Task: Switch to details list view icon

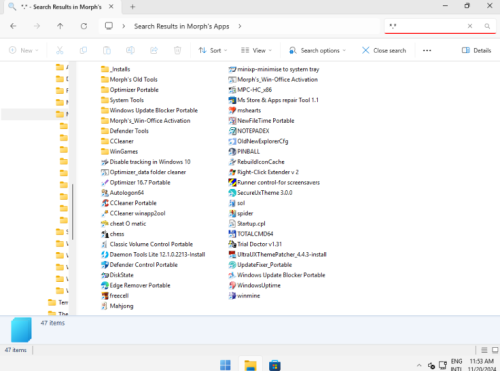Action: [484, 350]
